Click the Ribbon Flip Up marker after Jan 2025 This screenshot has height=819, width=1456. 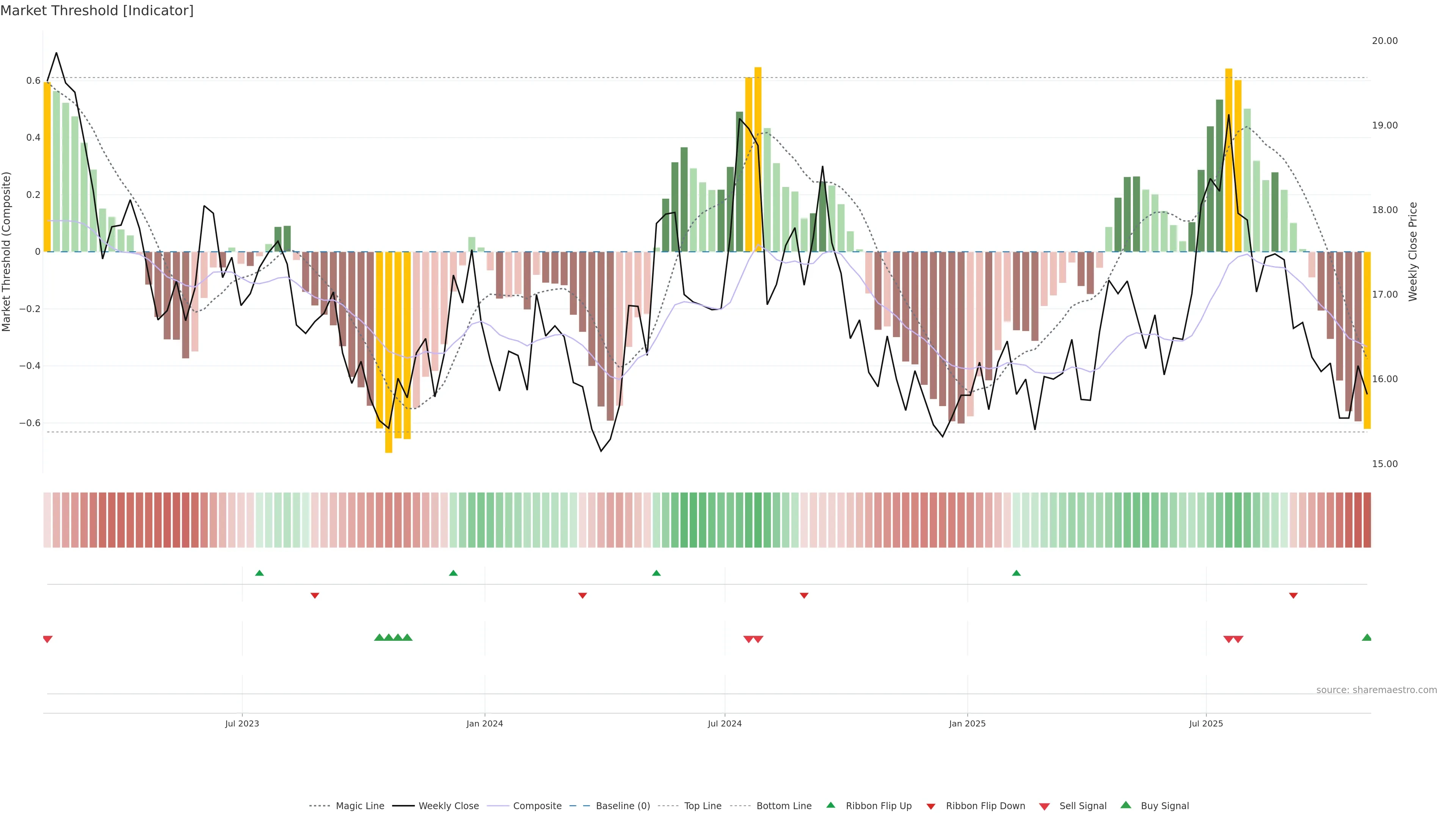click(1016, 573)
